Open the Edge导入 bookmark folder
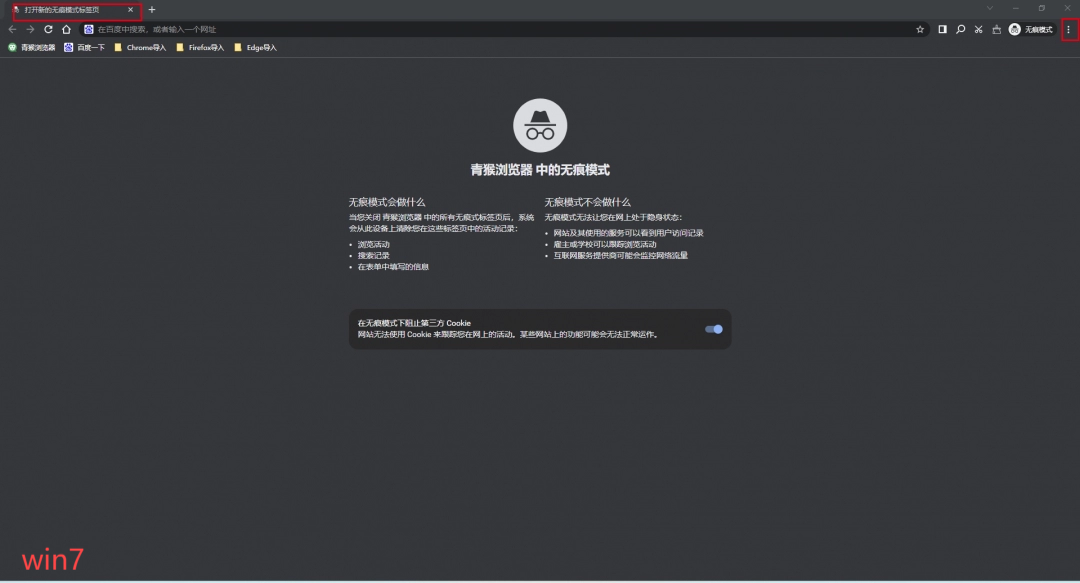Image resolution: width=1080 pixels, height=583 pixels. tap(255, 48)
